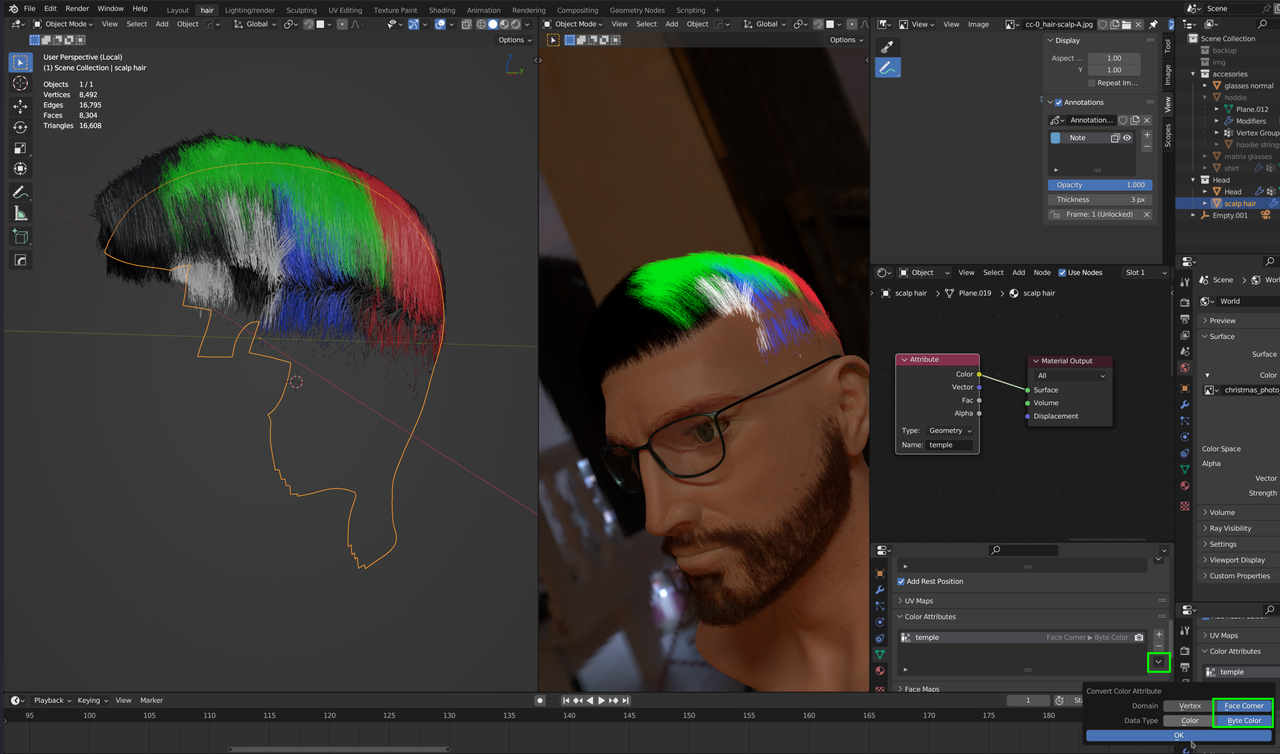This screenshot has height=754, width=1280.
Task: Open the File menu
Action: coord(30,9)
